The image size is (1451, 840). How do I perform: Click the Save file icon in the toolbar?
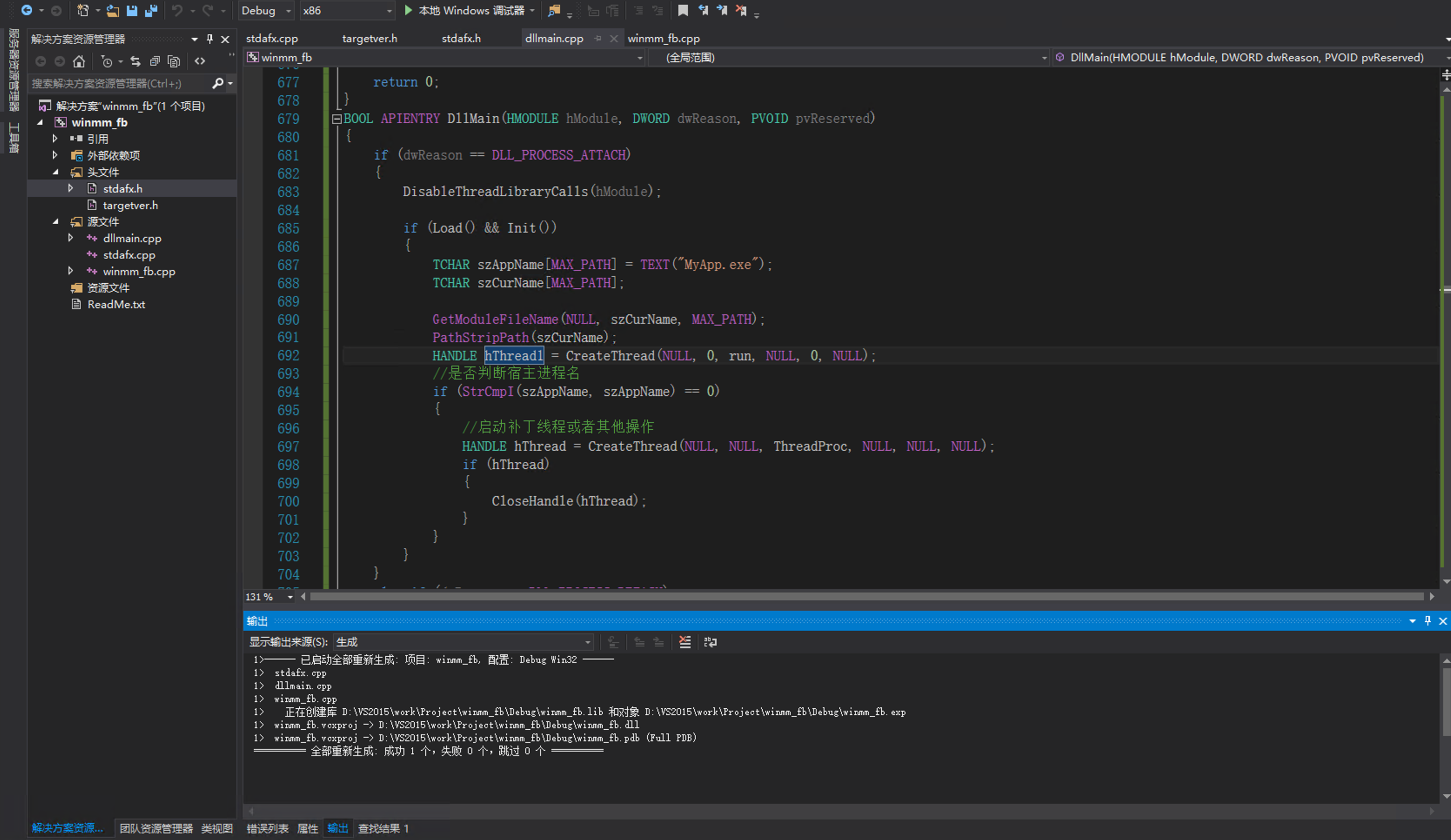pyautogui.click(x=132, y=10)
